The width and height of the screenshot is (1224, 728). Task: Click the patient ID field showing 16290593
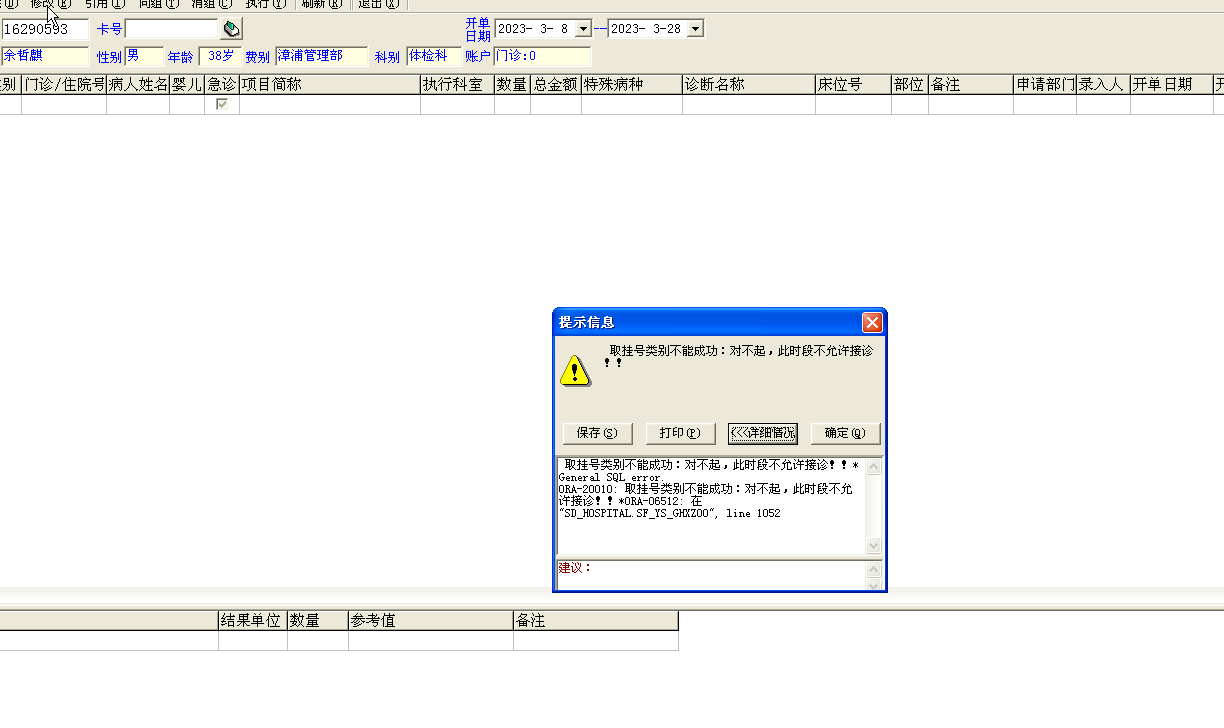coord(44,29)
